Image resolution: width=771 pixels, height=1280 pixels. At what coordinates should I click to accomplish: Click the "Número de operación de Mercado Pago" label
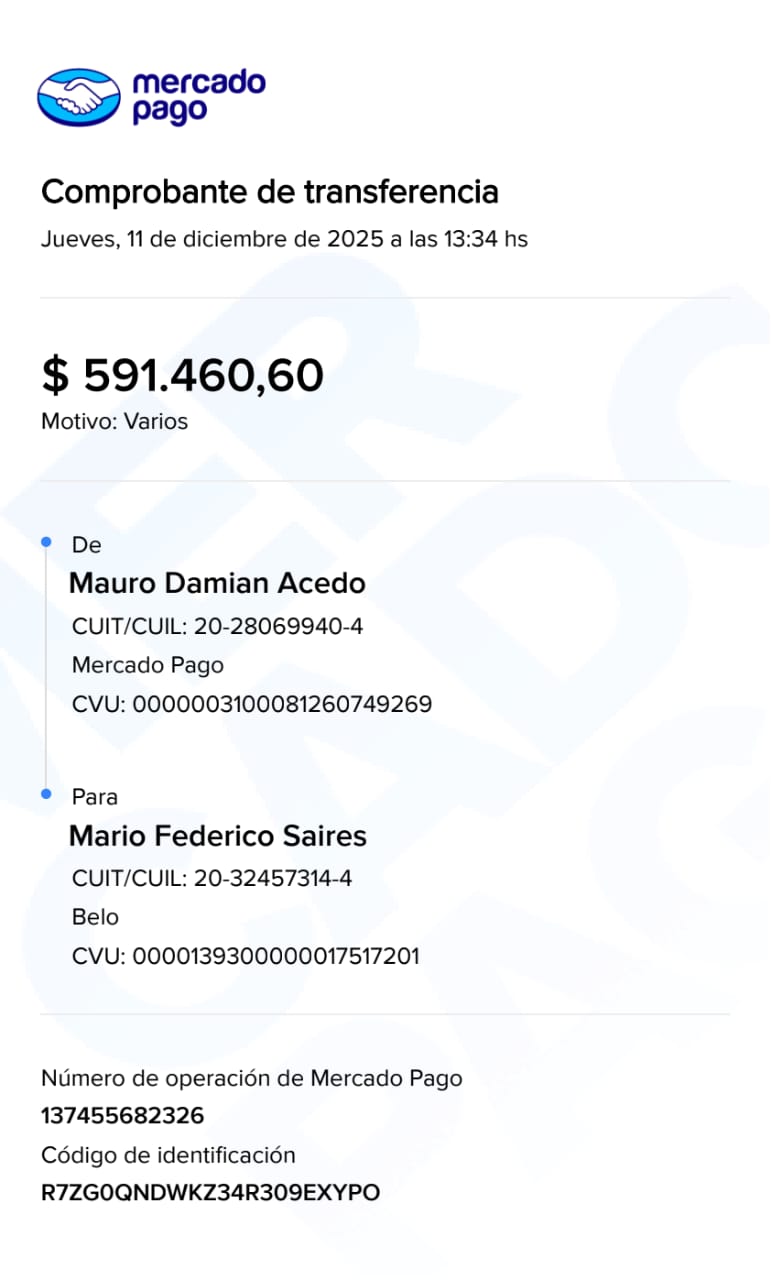click(x=251, y=1078)
